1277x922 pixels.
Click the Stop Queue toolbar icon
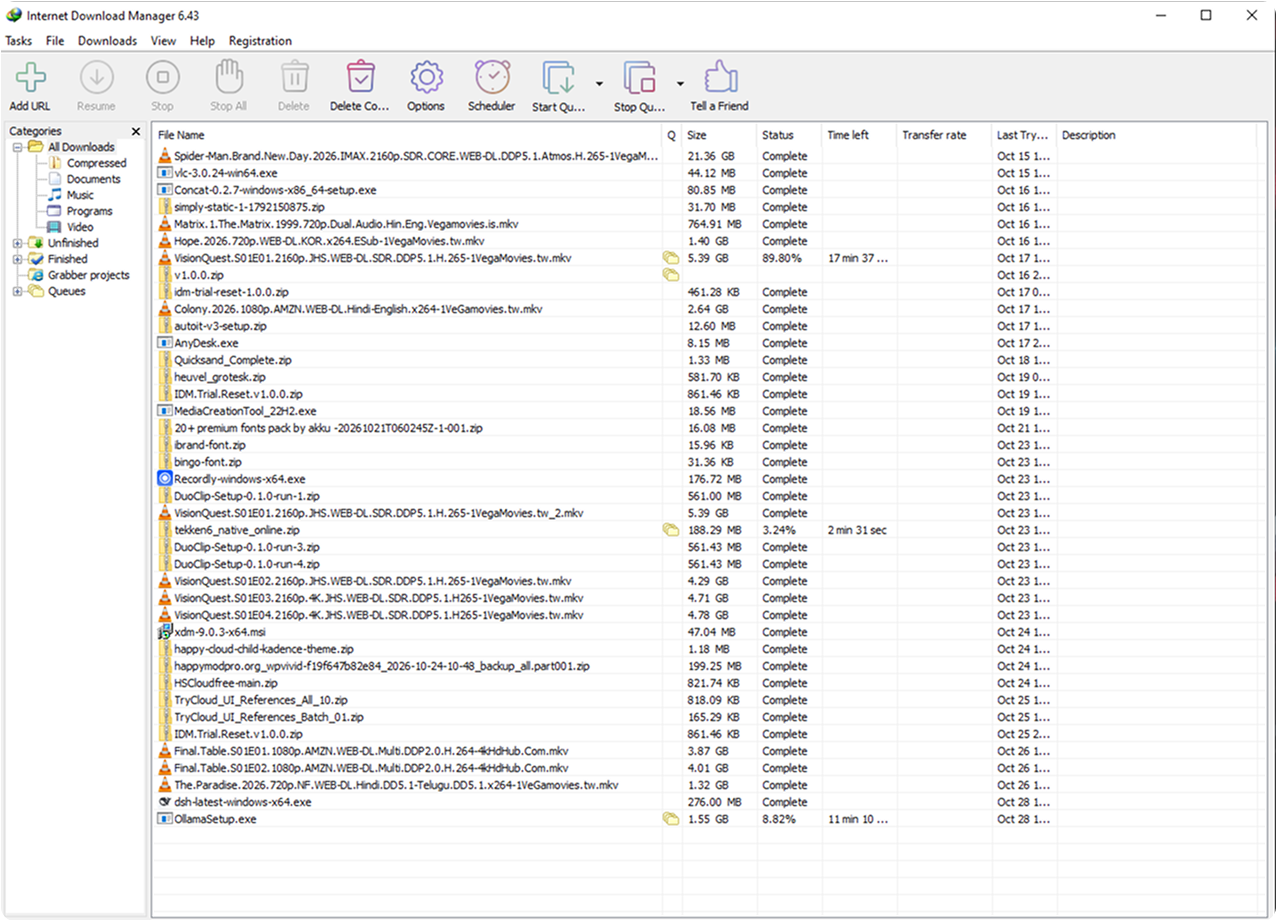point(639,77)
